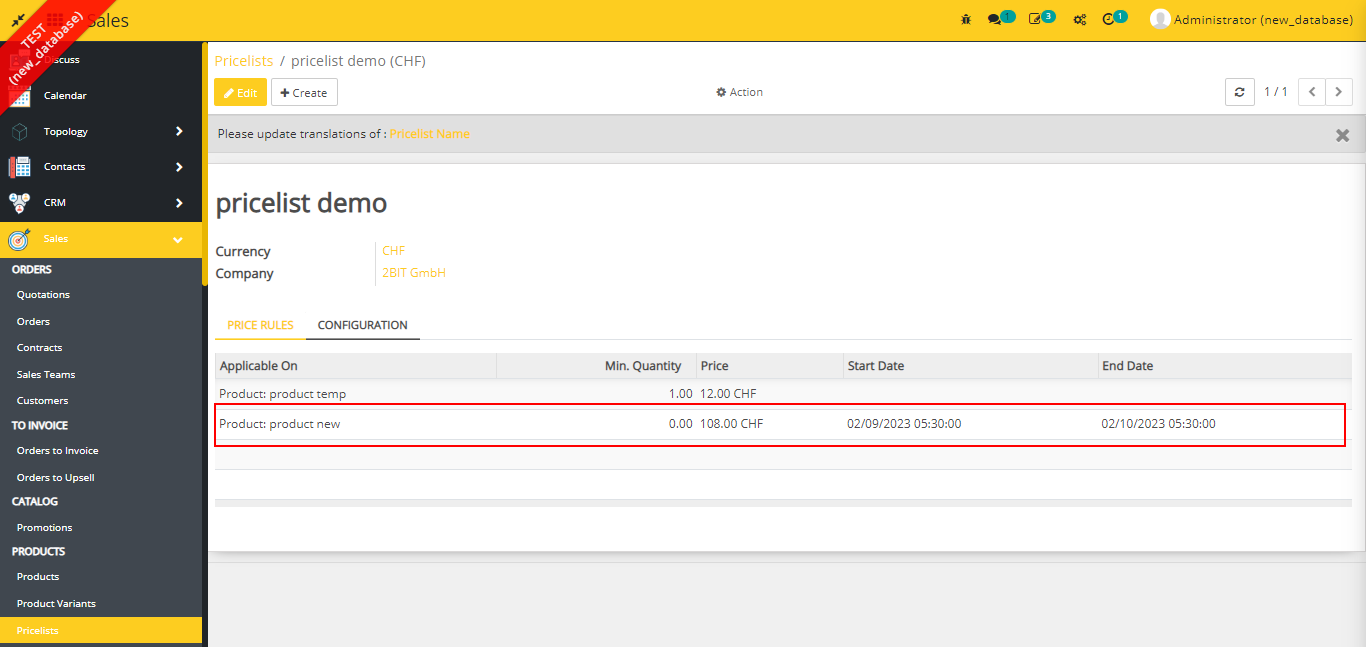Open the Administrator user menu

[x=1252, y=20]
